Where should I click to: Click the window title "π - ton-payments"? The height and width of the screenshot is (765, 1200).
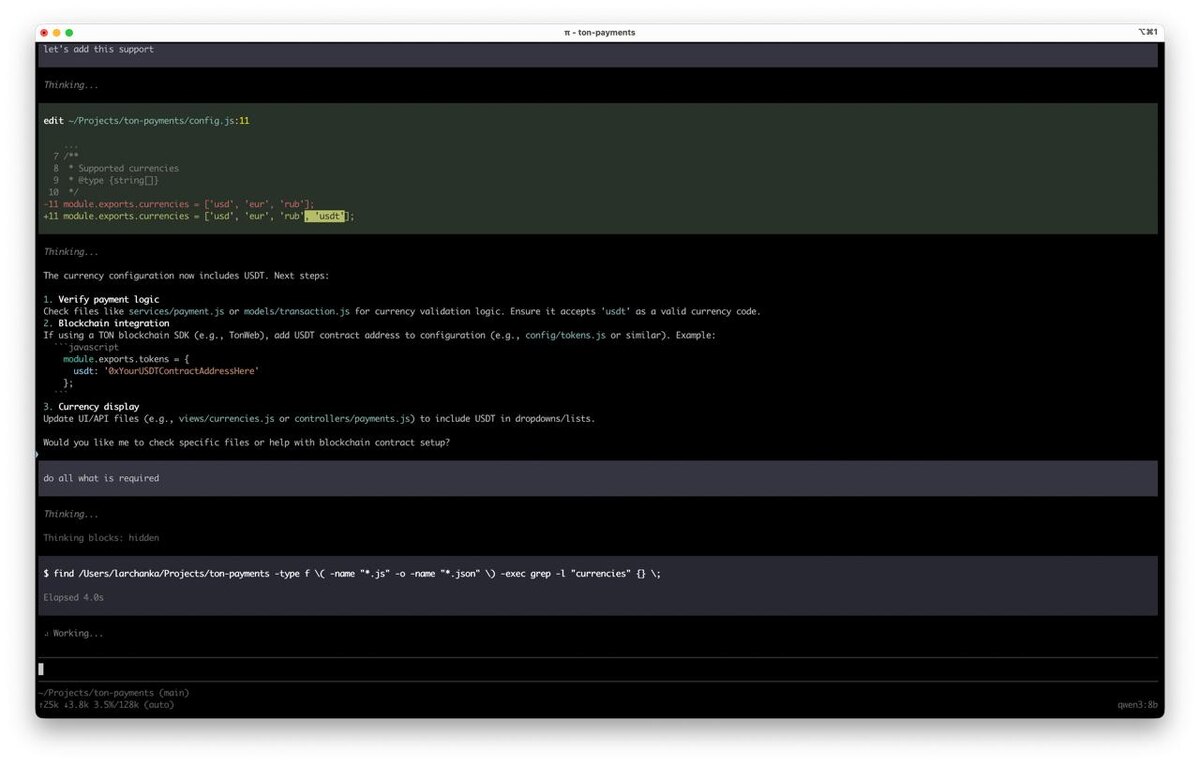pos(600,32)
